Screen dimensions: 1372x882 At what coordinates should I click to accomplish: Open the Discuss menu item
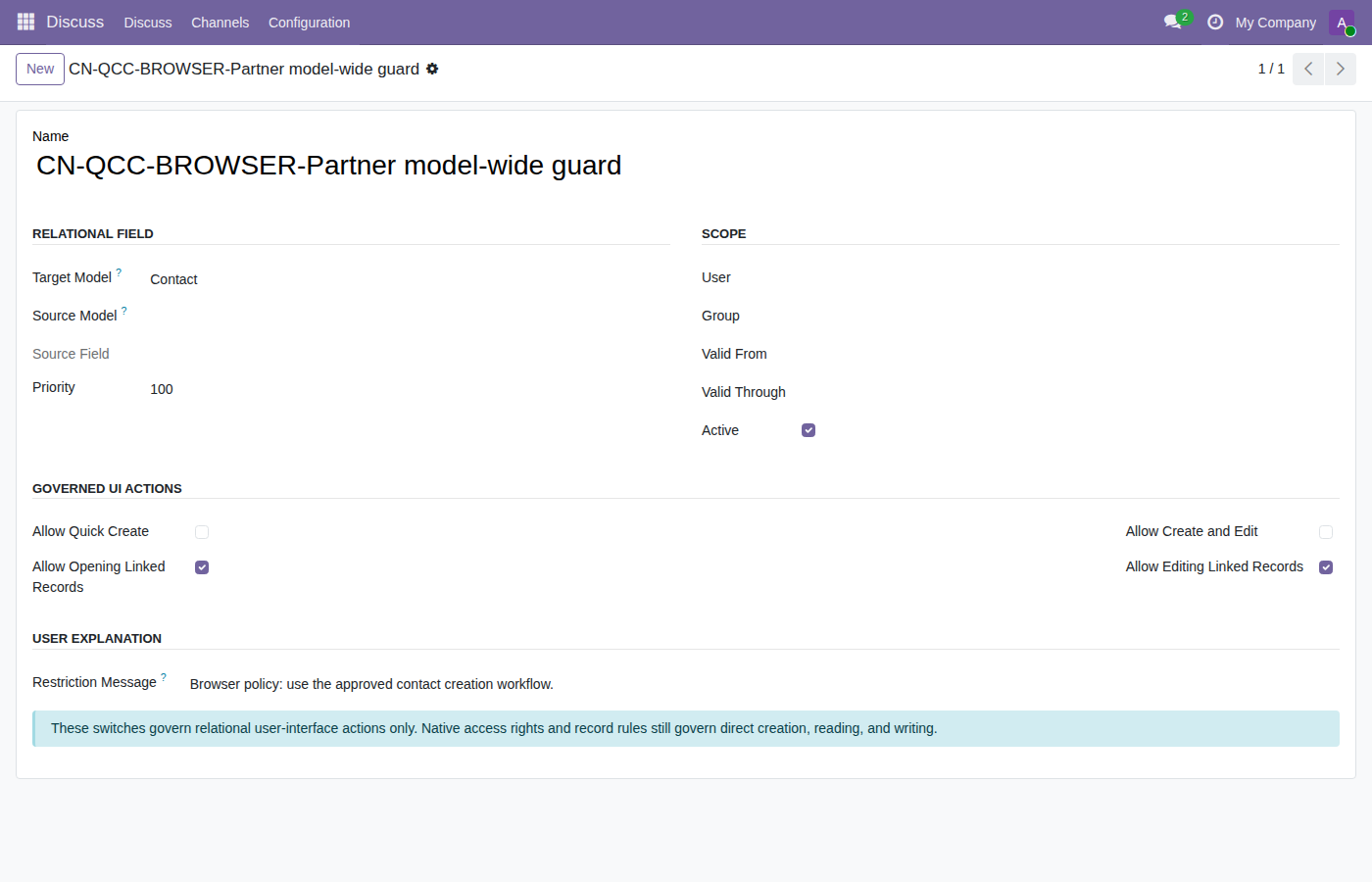click(148, 23)
